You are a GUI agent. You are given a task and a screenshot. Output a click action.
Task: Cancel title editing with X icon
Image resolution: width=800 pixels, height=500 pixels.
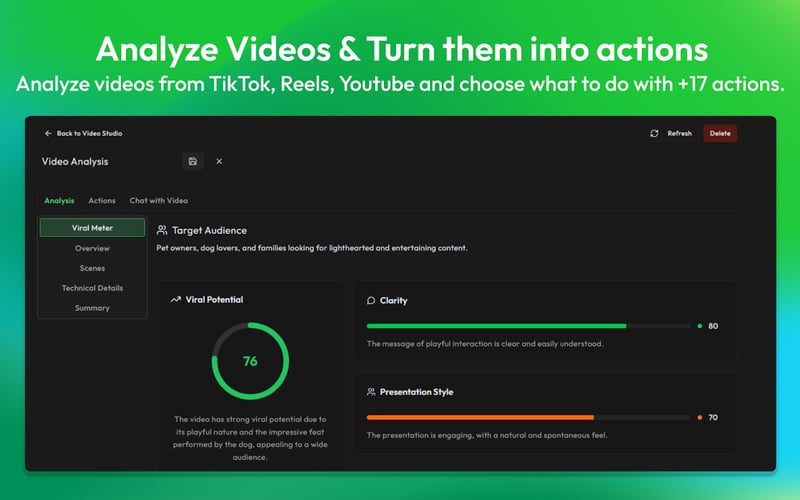pos(219,161)
